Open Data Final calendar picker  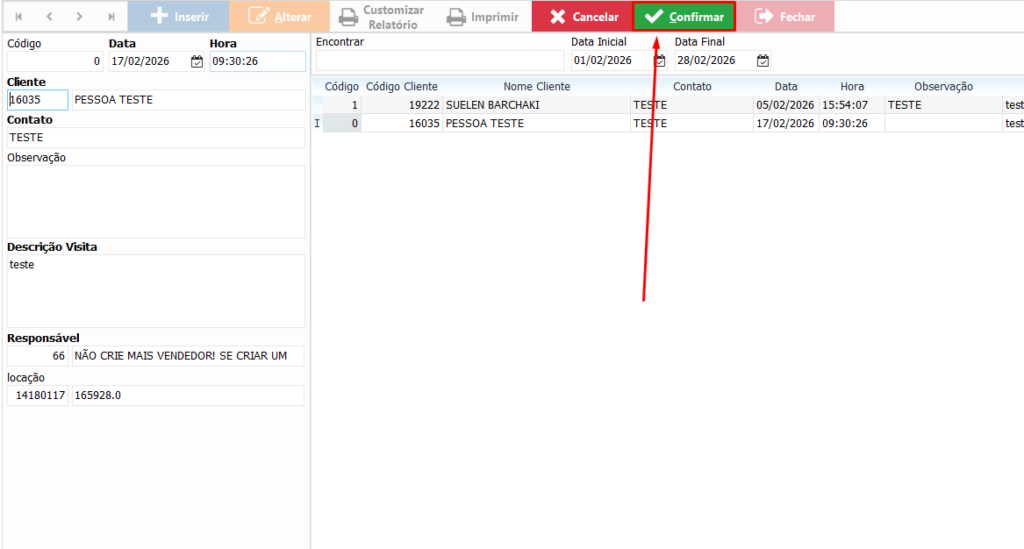763,61
